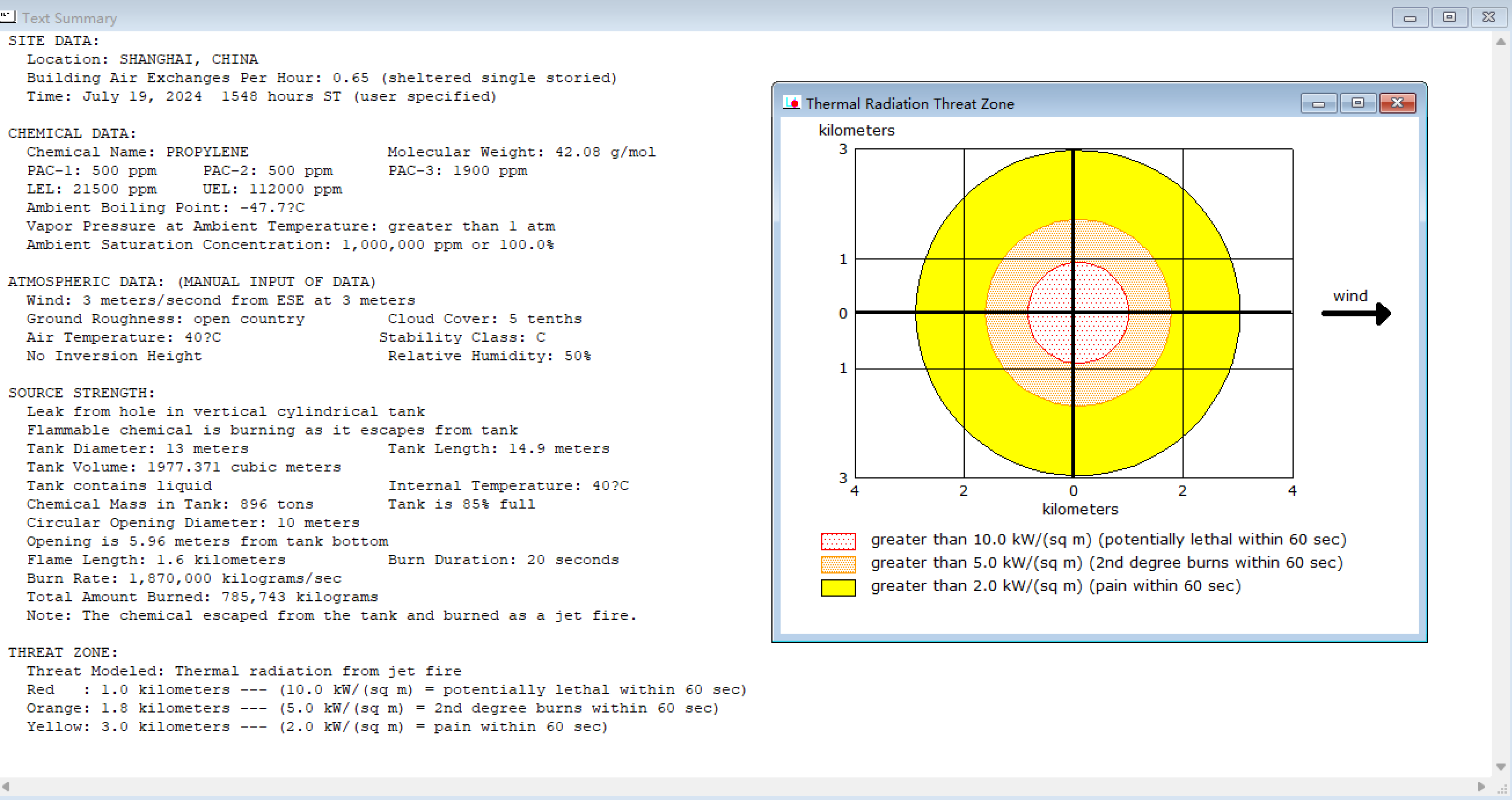Click the Text Summary window icon
This screenshot has height=800, width=1512.
[8, 16]
